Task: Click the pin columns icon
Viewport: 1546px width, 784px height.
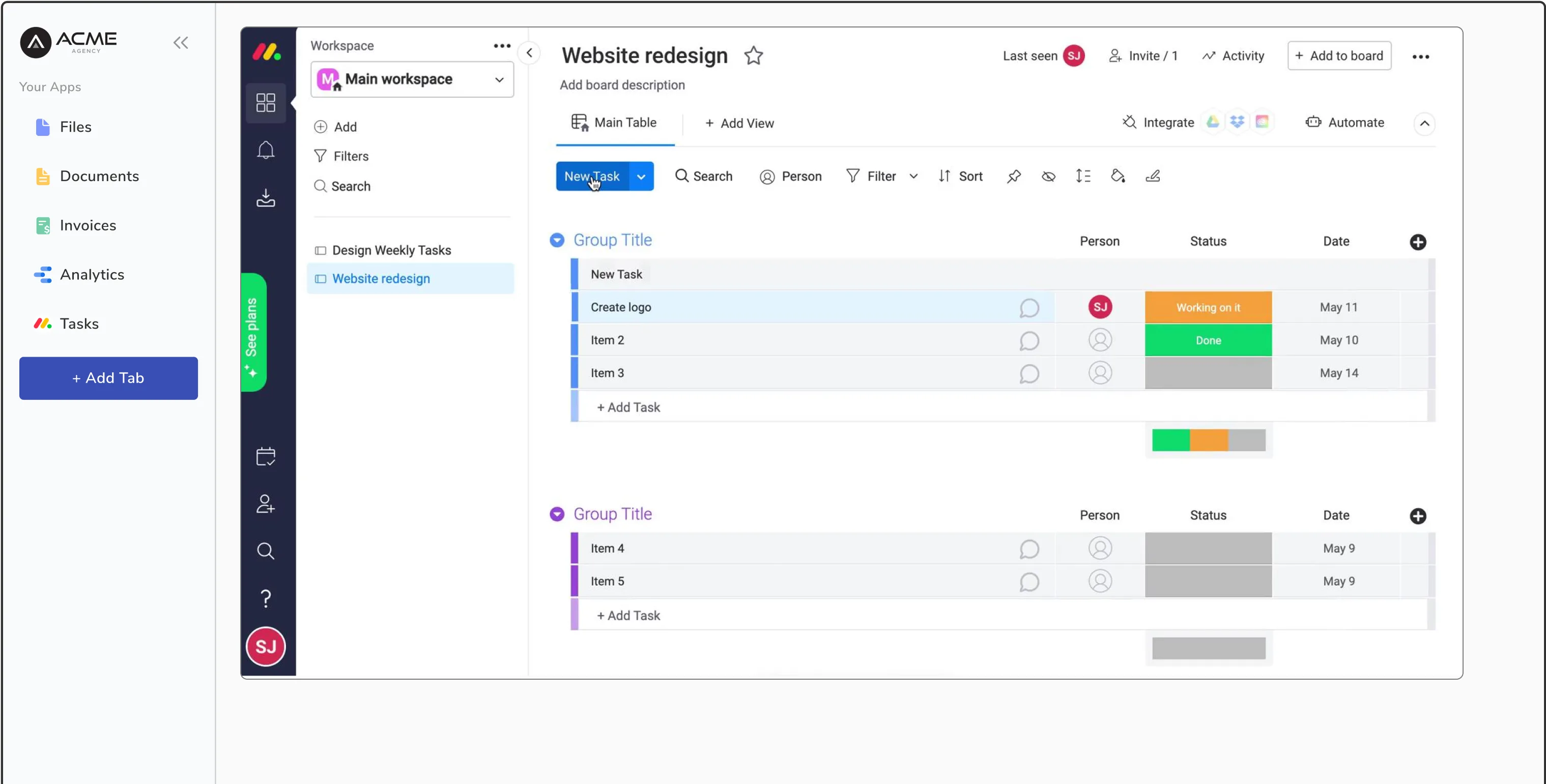Action: (1014, 176)
